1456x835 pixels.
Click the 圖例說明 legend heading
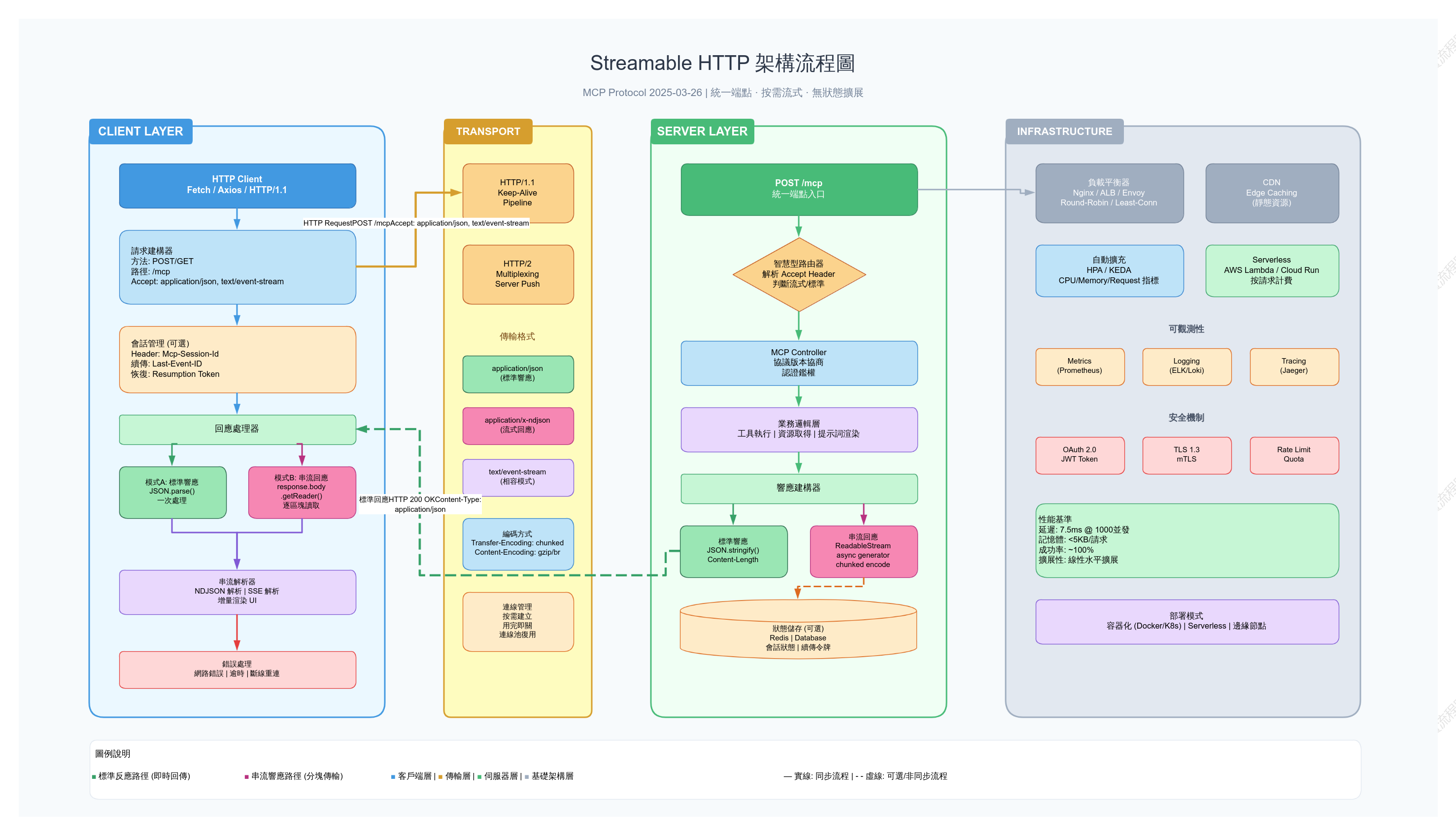click(112, 754)
